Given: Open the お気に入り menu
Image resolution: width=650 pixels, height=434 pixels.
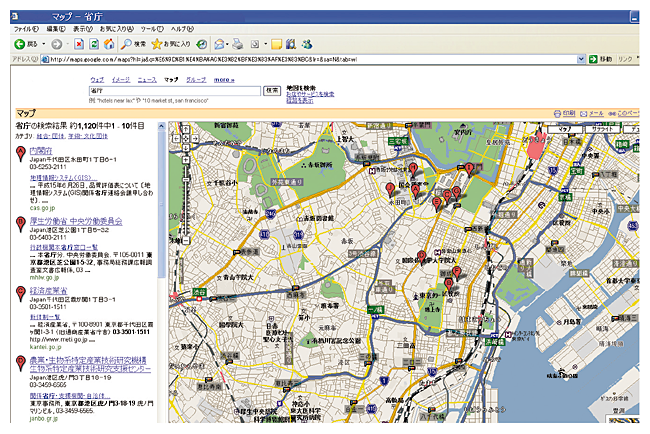Looking at the screenshot, I should click(117, 29).
